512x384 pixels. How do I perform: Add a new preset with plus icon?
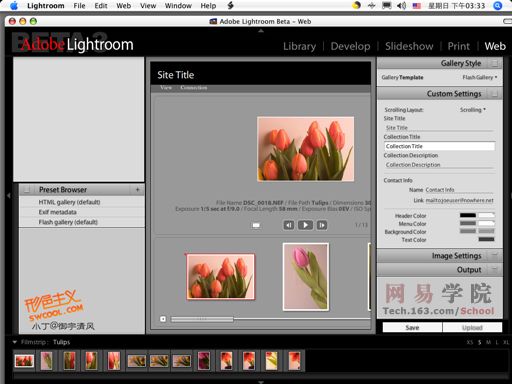tap(137, 190)
